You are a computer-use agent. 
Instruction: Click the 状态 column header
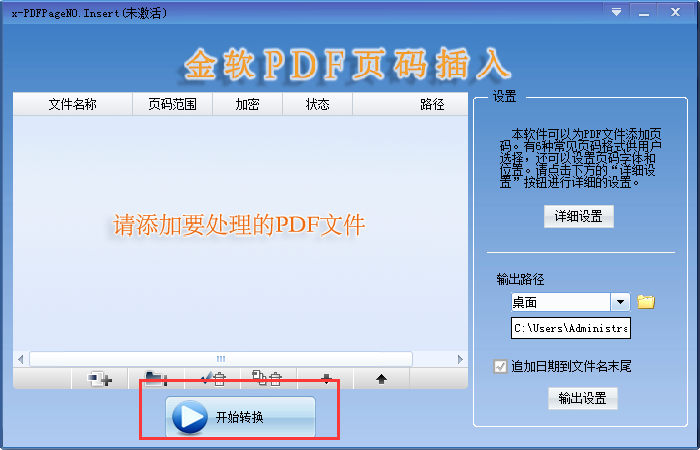(x=317, y=104)
